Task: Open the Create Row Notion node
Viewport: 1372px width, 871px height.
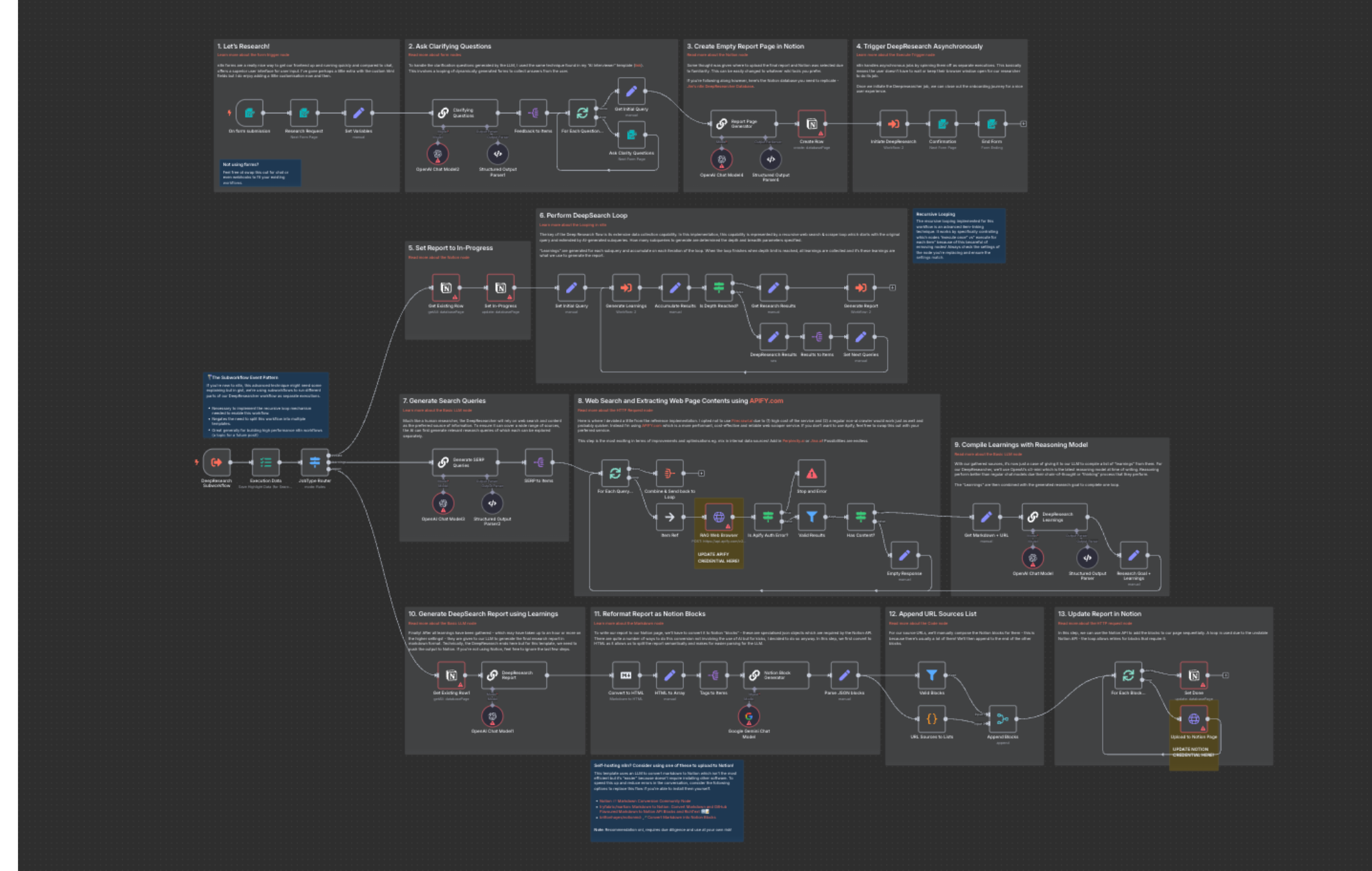Action: pyautogui.click(x=811, y=124)
